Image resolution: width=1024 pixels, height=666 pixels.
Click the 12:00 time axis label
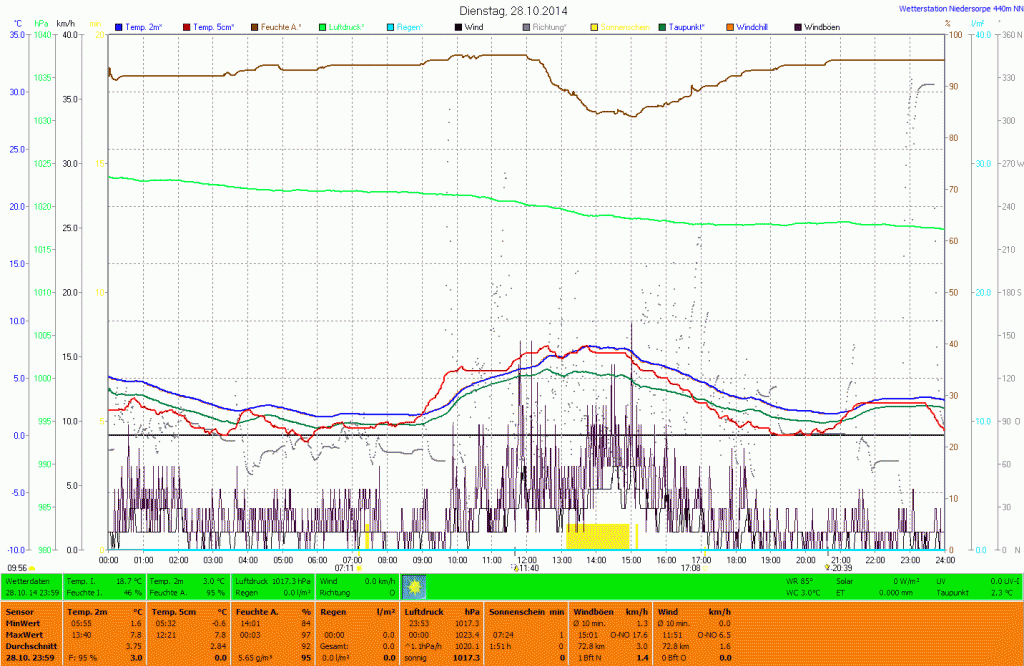[527, 560]
